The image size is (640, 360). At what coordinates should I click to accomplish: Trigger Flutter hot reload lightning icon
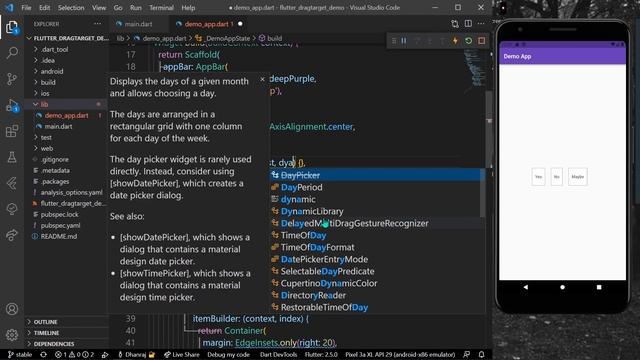(x=455, y=41)
